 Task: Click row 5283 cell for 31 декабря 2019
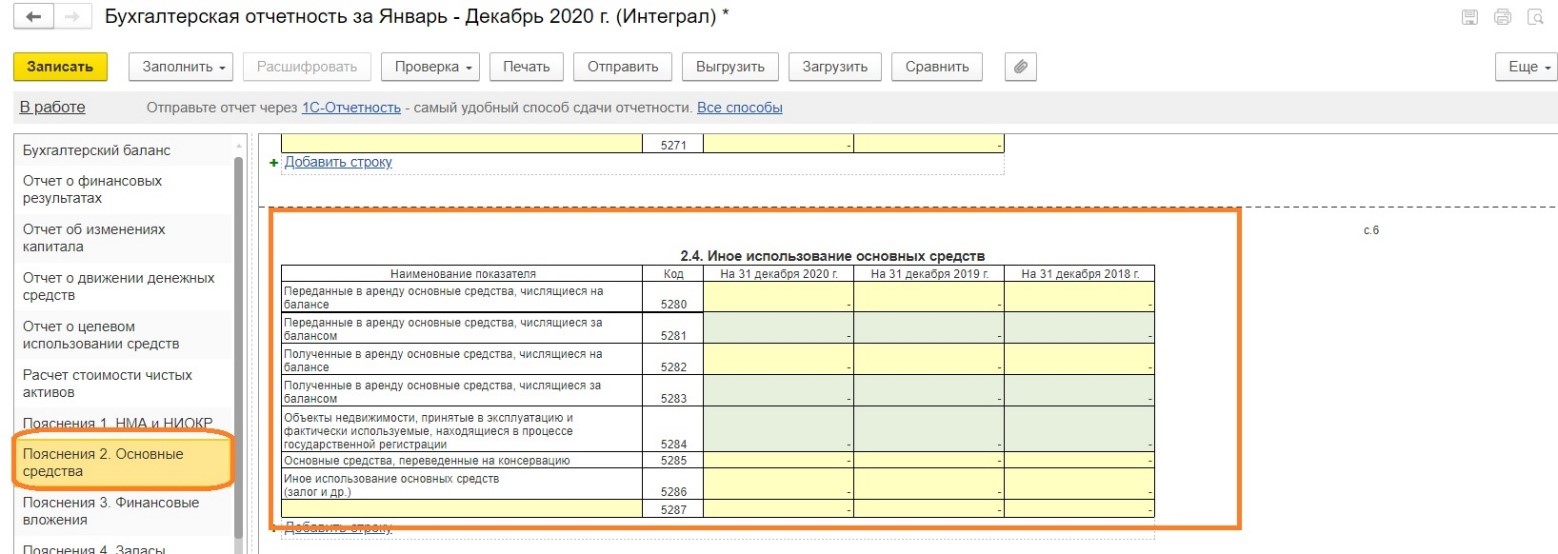pos(929,391)
